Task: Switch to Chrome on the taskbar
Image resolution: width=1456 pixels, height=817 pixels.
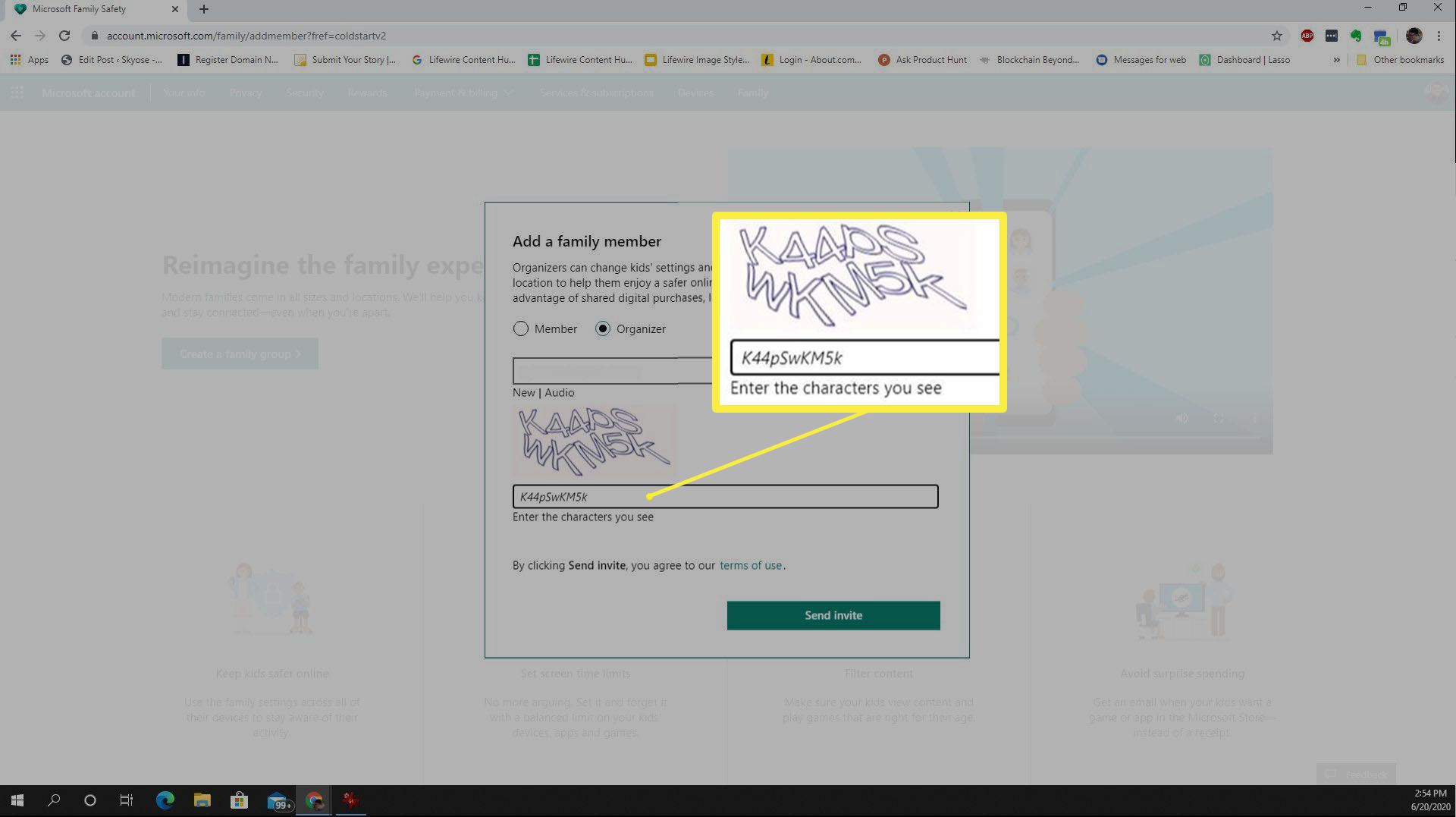Action: click(314, 800)
